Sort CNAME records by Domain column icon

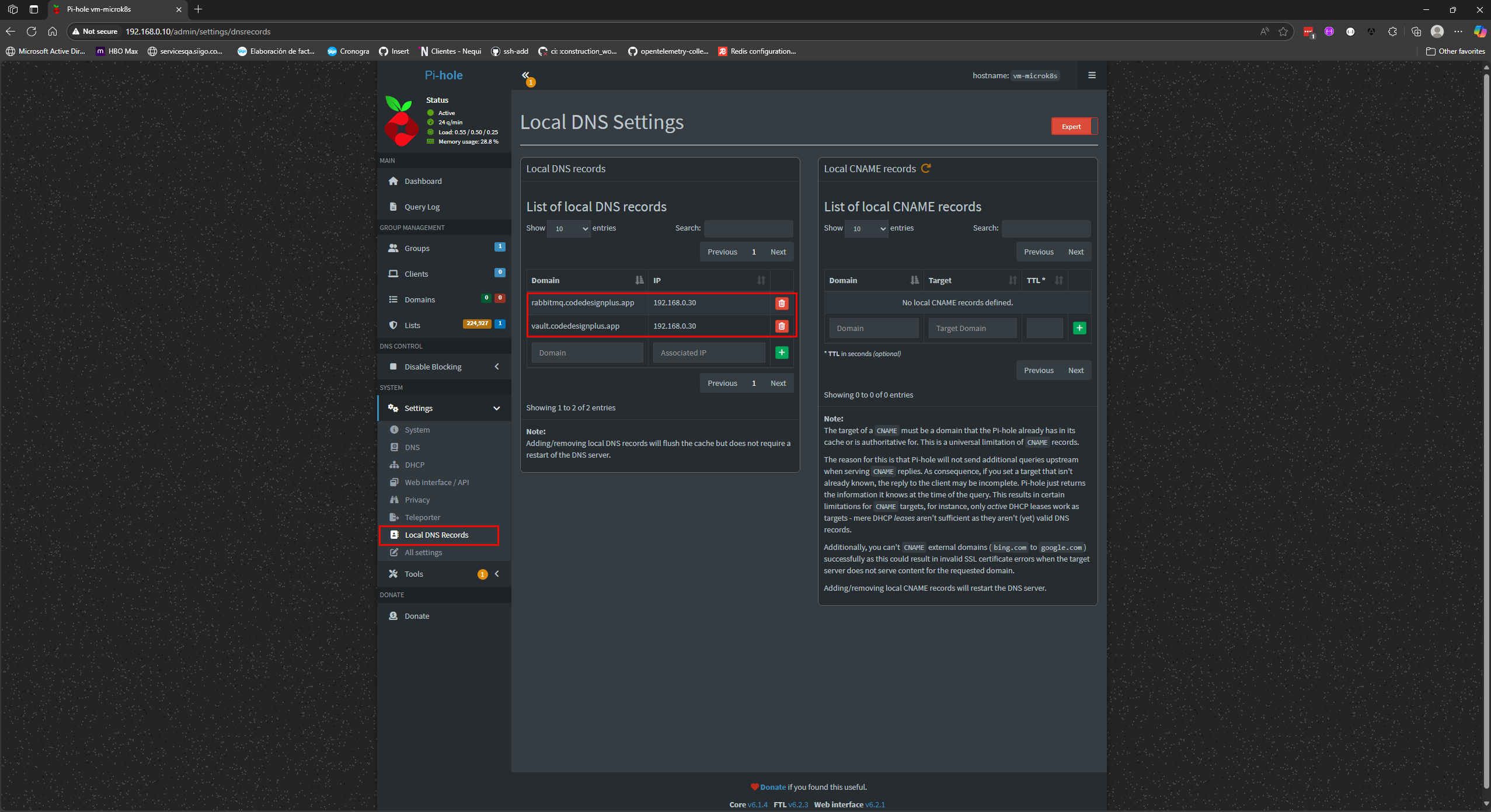click(914, 280)
